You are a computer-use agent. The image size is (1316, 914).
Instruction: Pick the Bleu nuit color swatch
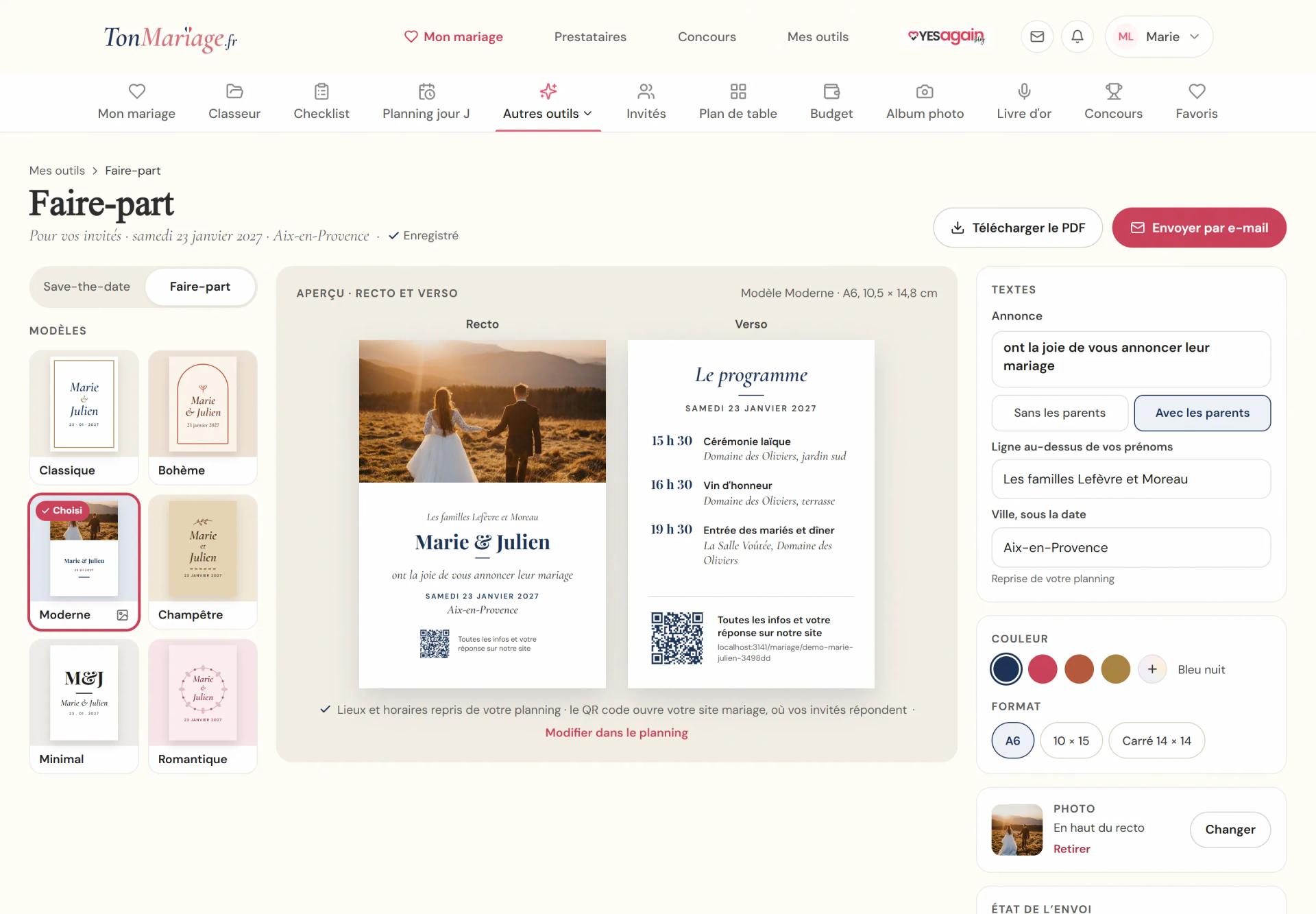1006,669
